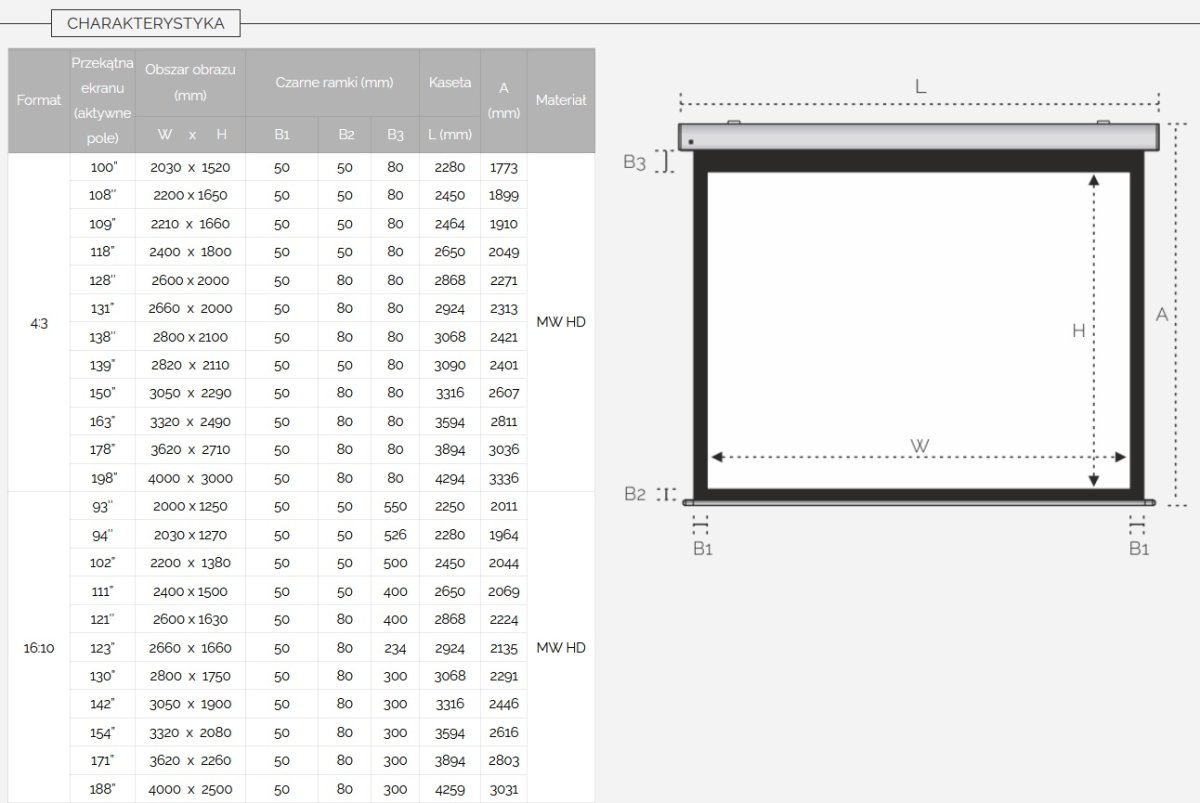Select the 4294 cassette length cell
The image size is (1200, 803).
(450, 478)
